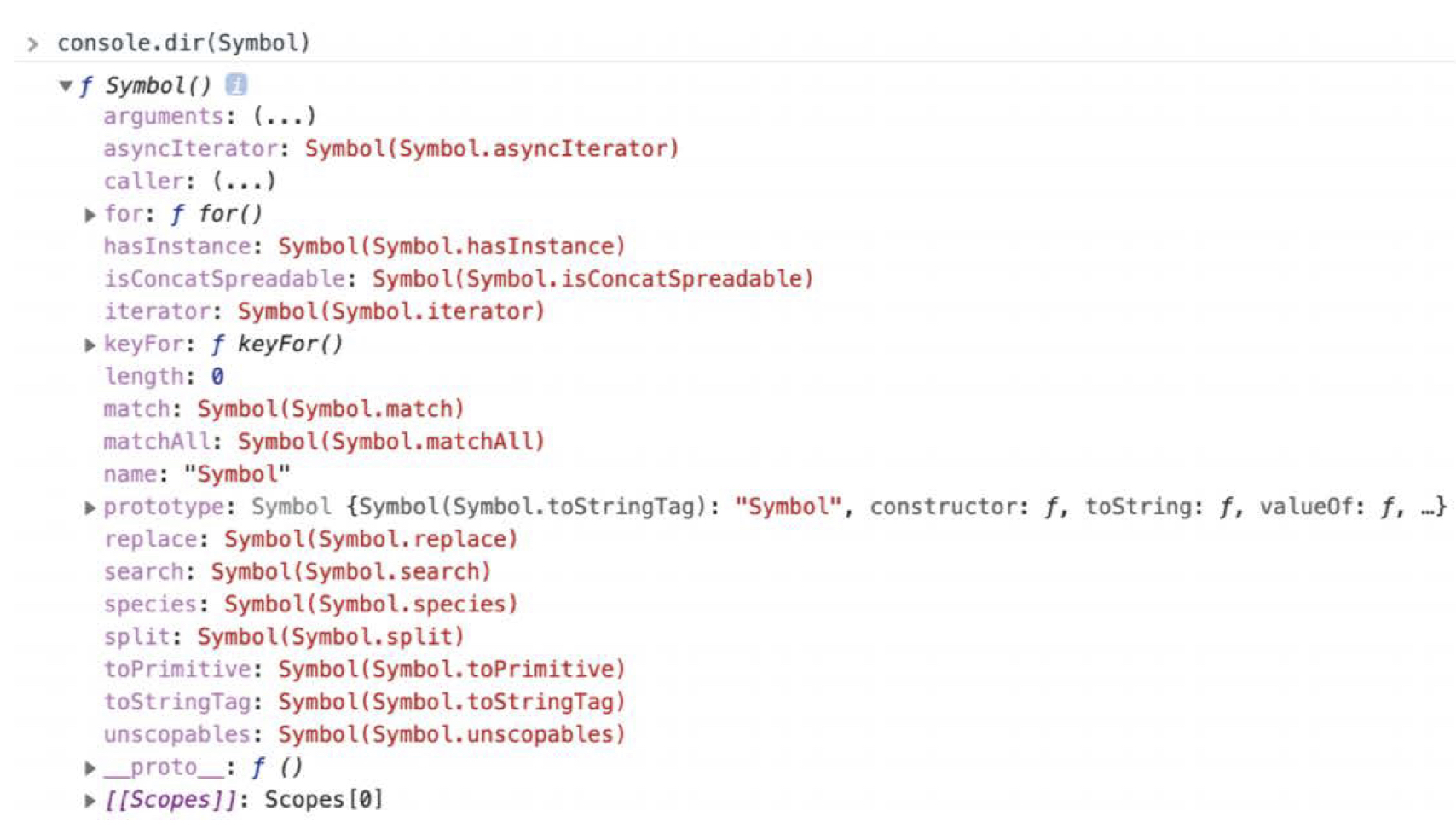
Task: Select the toPrimitive property name
Action: (x=177, y=669)
